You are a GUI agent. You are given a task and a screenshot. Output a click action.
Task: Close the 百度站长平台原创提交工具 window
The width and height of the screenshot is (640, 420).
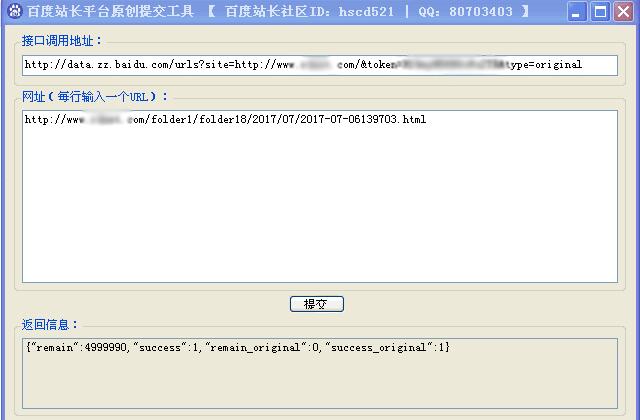coord(623,12)
